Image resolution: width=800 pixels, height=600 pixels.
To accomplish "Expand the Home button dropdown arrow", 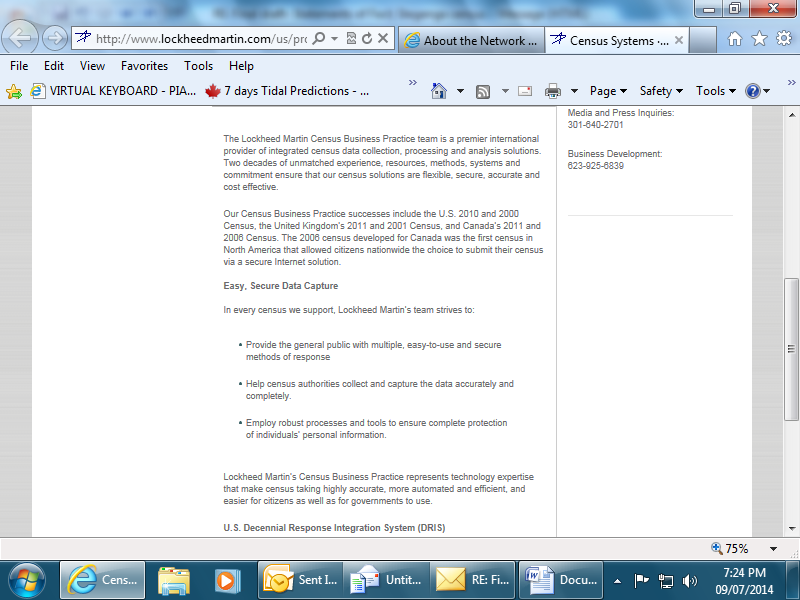I will pyautogui.click(x=460, y=91).
